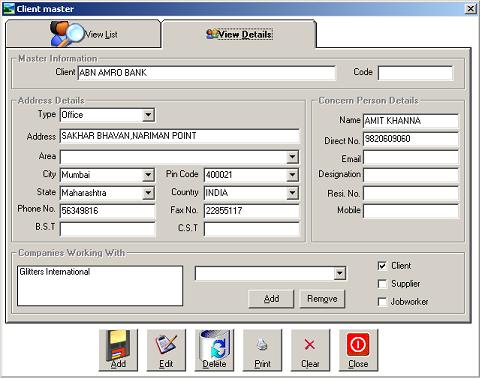
Task: Click the Add company button
Action: click(271, 299)
